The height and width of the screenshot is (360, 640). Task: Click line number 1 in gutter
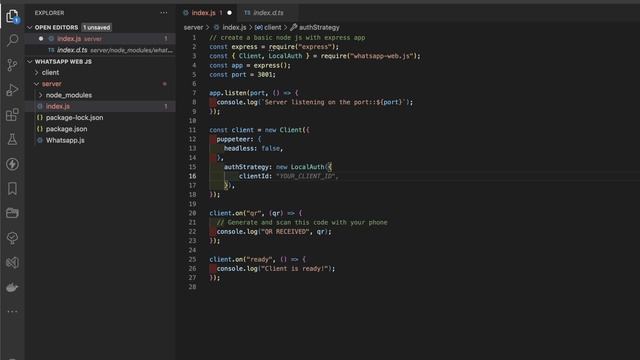point(194,38)
